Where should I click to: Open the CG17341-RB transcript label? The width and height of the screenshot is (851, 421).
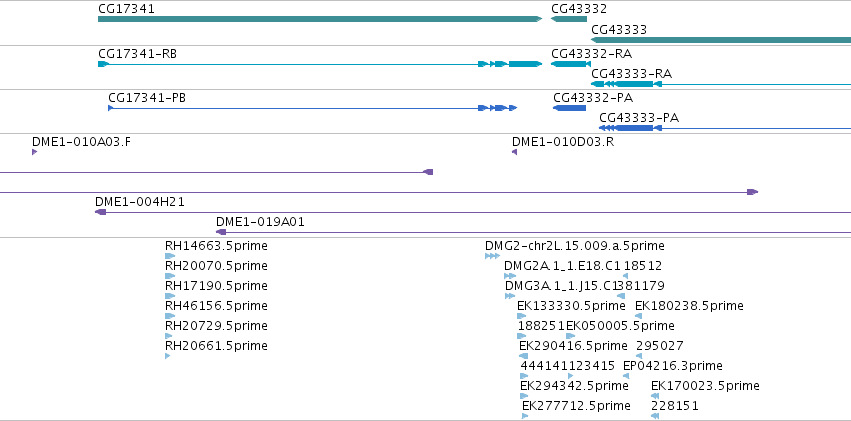[137, 54]
